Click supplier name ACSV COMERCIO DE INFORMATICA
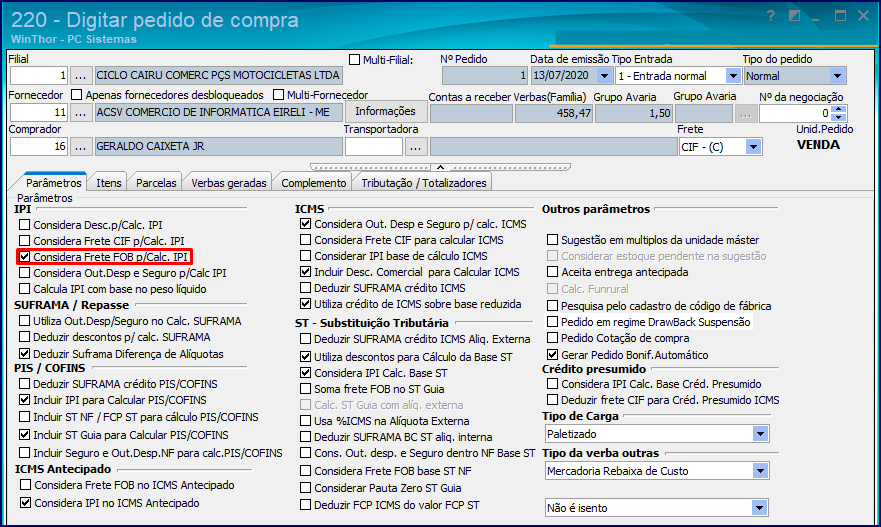This screenshot has height=527, width=881. 219,112
